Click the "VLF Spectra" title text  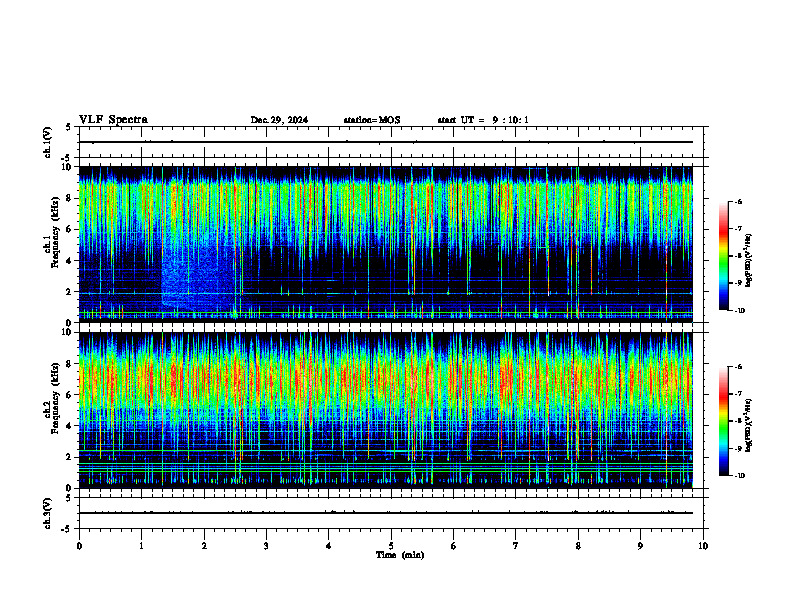113,120
